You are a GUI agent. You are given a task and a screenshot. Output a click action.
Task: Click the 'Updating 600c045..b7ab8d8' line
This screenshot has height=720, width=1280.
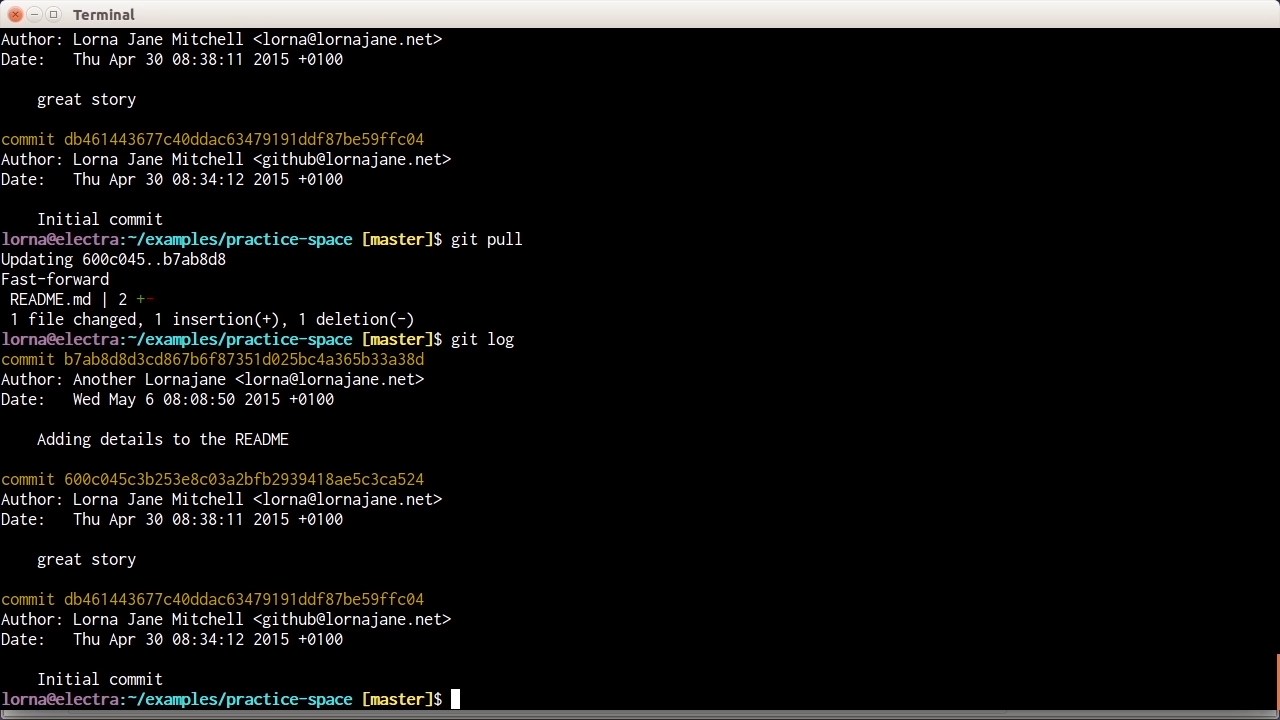click(x=113, y=259)
